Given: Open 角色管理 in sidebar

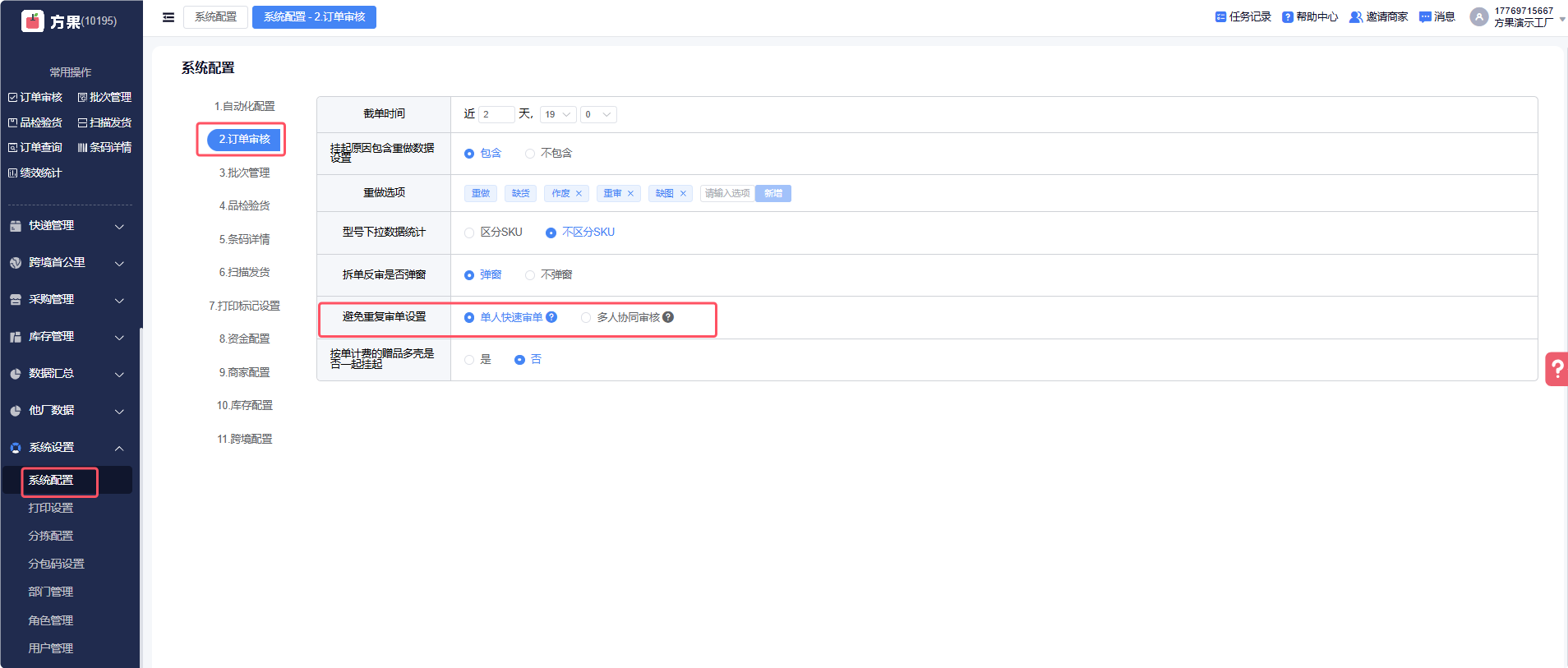Looking at the screenshot, I should click(x=51, y=620).
